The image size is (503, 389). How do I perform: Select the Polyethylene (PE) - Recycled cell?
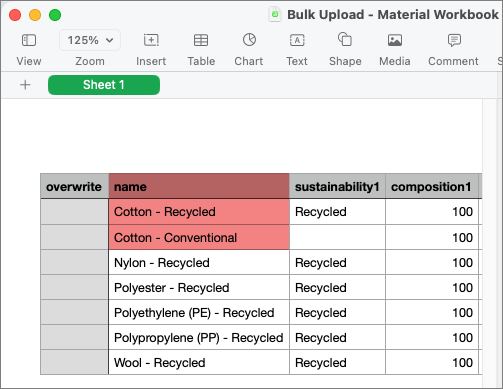coord(199,313)
